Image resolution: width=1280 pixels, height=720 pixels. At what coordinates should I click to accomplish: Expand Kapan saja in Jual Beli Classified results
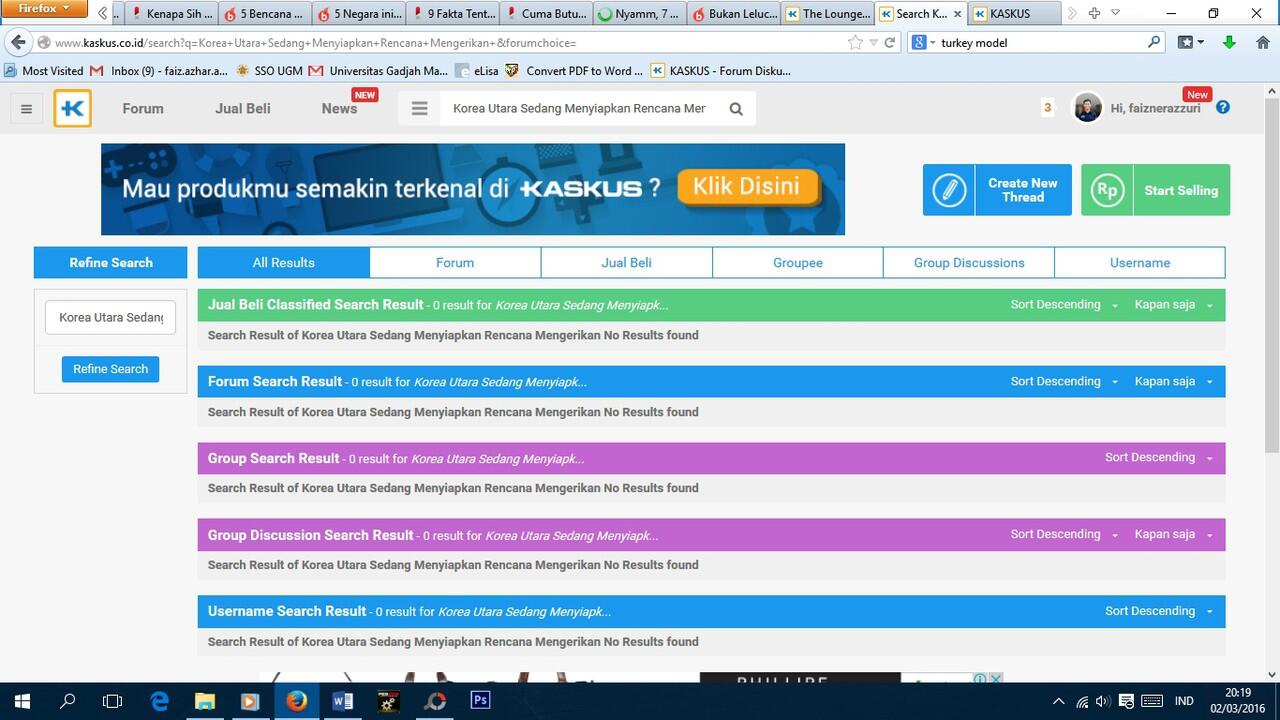pos(1174,305)
